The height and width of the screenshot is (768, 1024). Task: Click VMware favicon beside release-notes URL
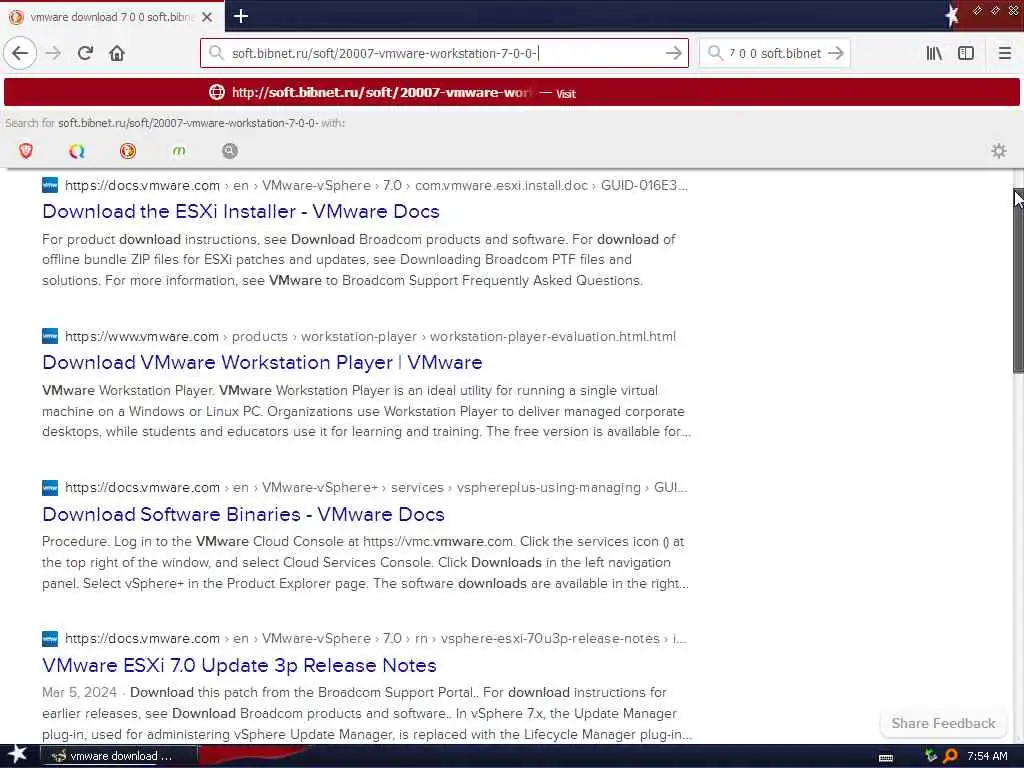coord(50,638)
